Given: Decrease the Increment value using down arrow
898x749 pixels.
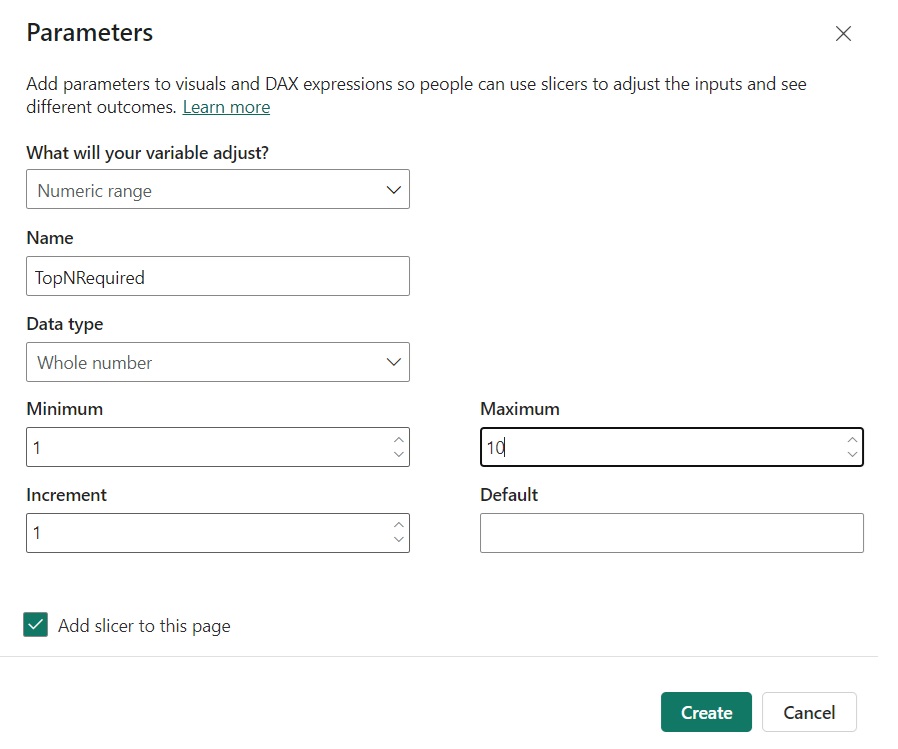Looking at the screenshot, I should pyautogui.click(x=399, y=540).
